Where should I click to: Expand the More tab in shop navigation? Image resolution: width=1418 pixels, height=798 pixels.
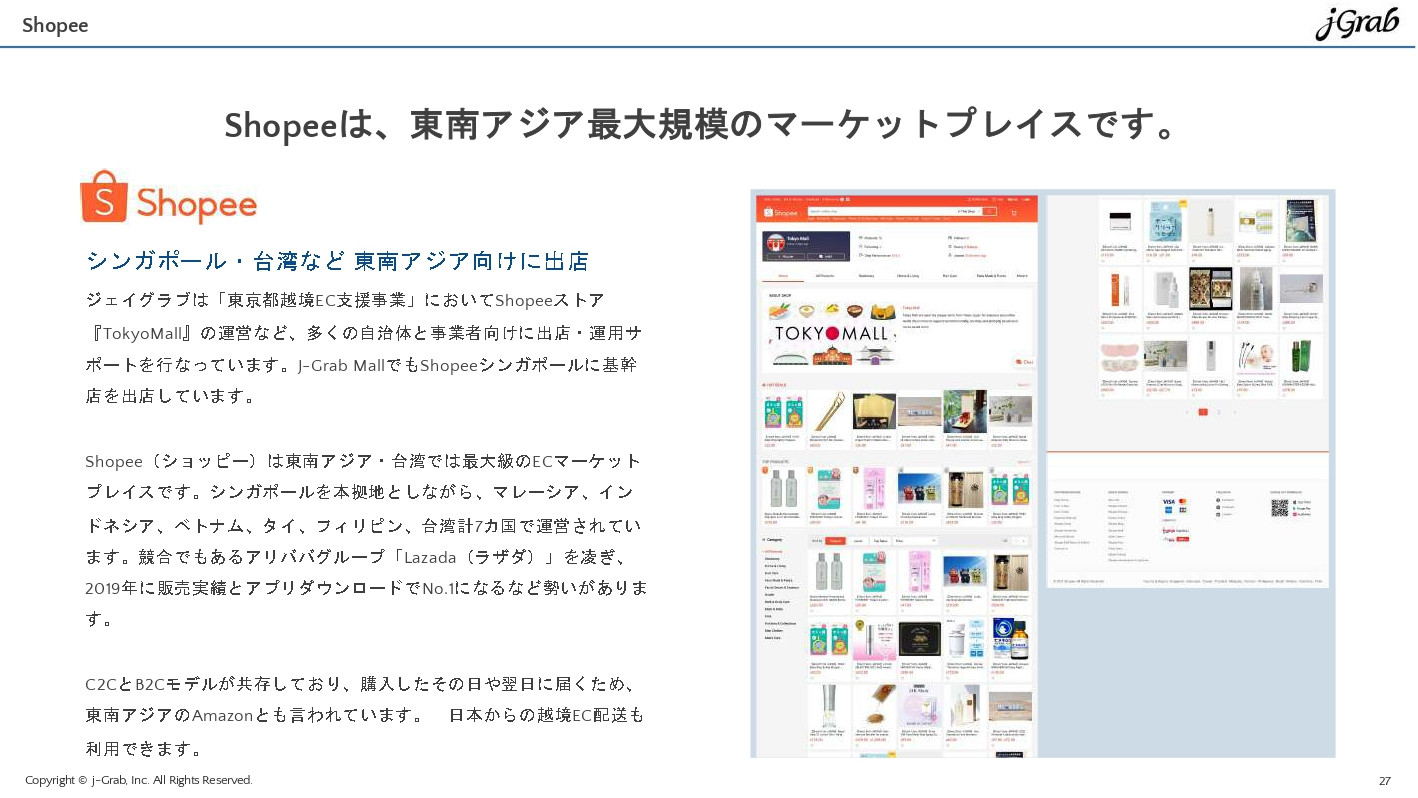[1022, 275]
